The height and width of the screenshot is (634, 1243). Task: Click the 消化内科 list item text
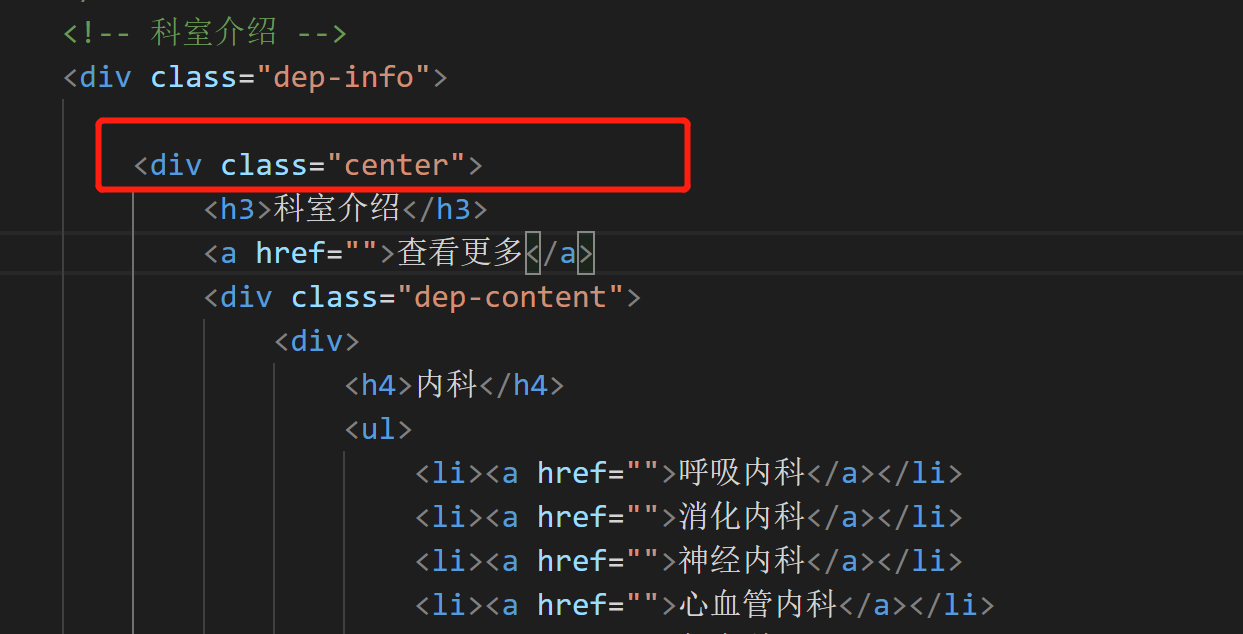pos(741,517)
